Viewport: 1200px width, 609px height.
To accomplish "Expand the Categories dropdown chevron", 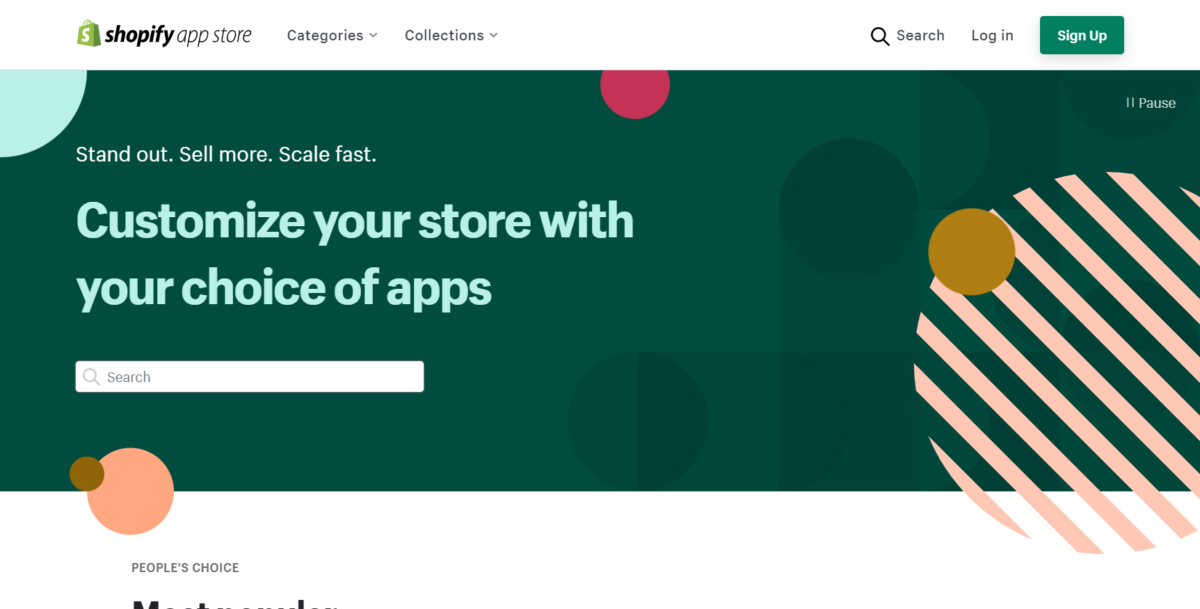I will 373,35.
